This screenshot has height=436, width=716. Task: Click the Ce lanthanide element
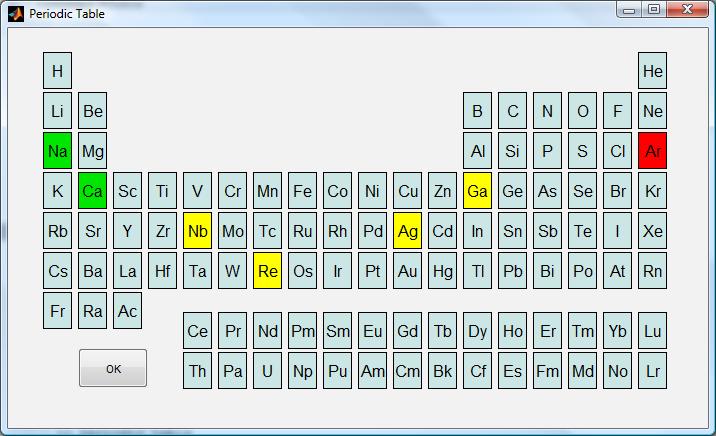point(197,331)
